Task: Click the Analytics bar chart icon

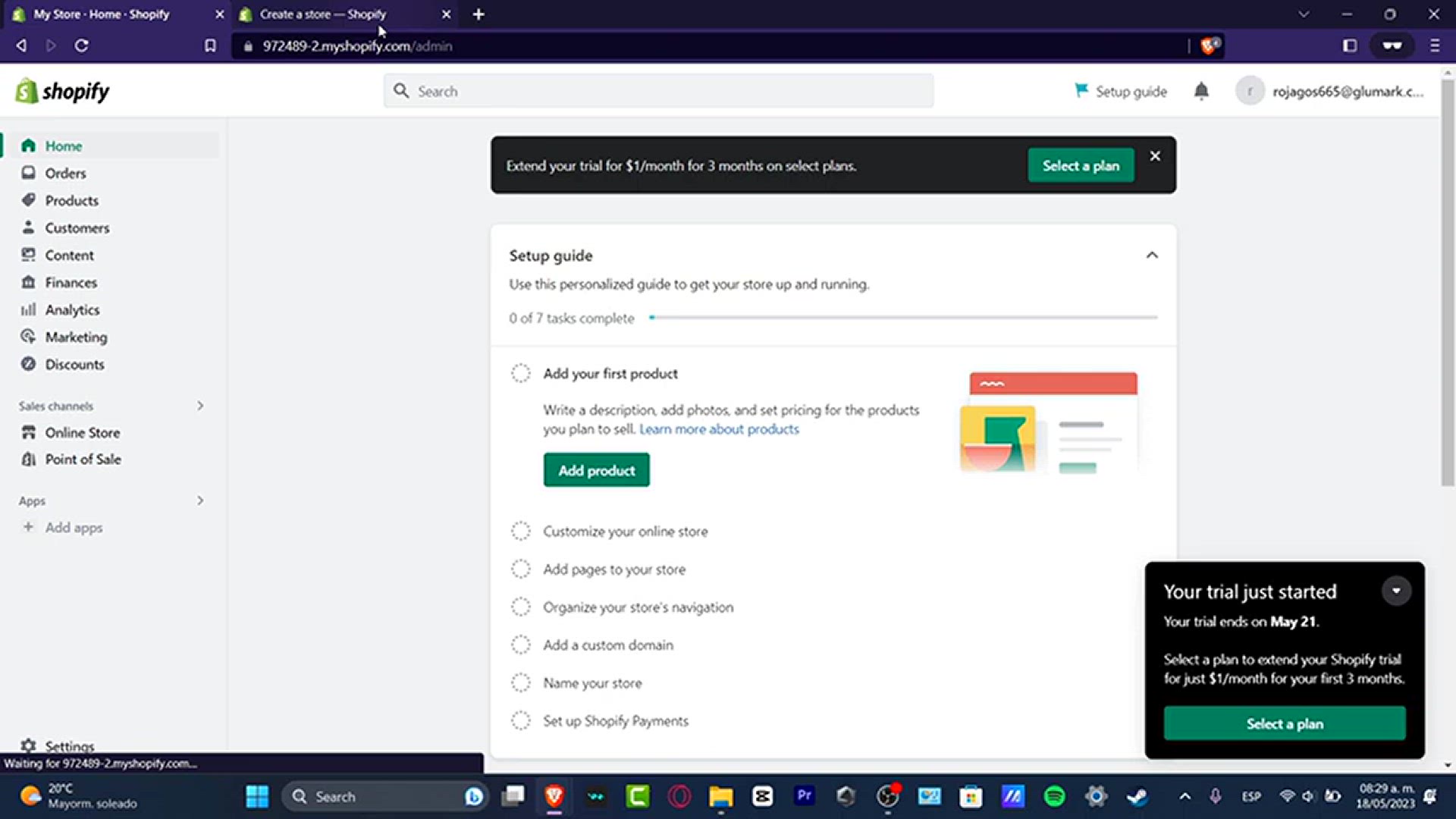Action: click(x=28, y=309)
